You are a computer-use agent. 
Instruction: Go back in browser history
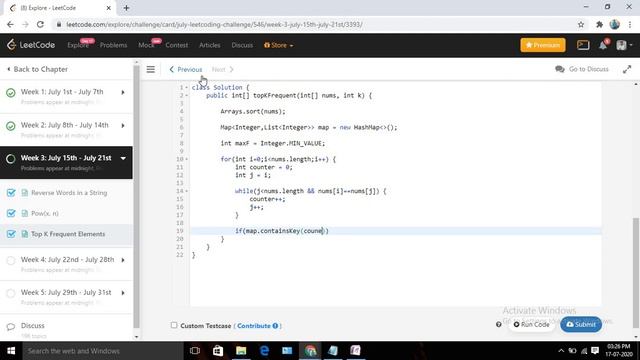point(10,24)
